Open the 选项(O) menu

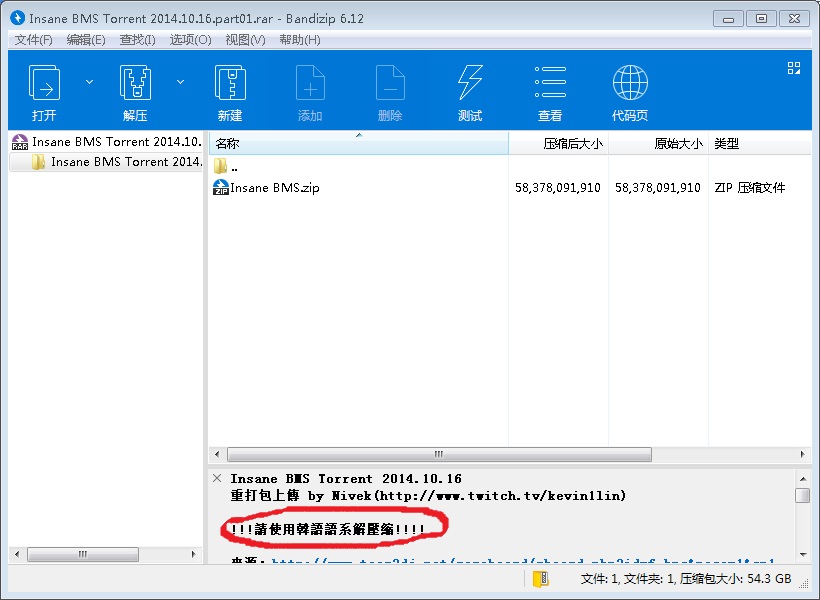[190, 40]
